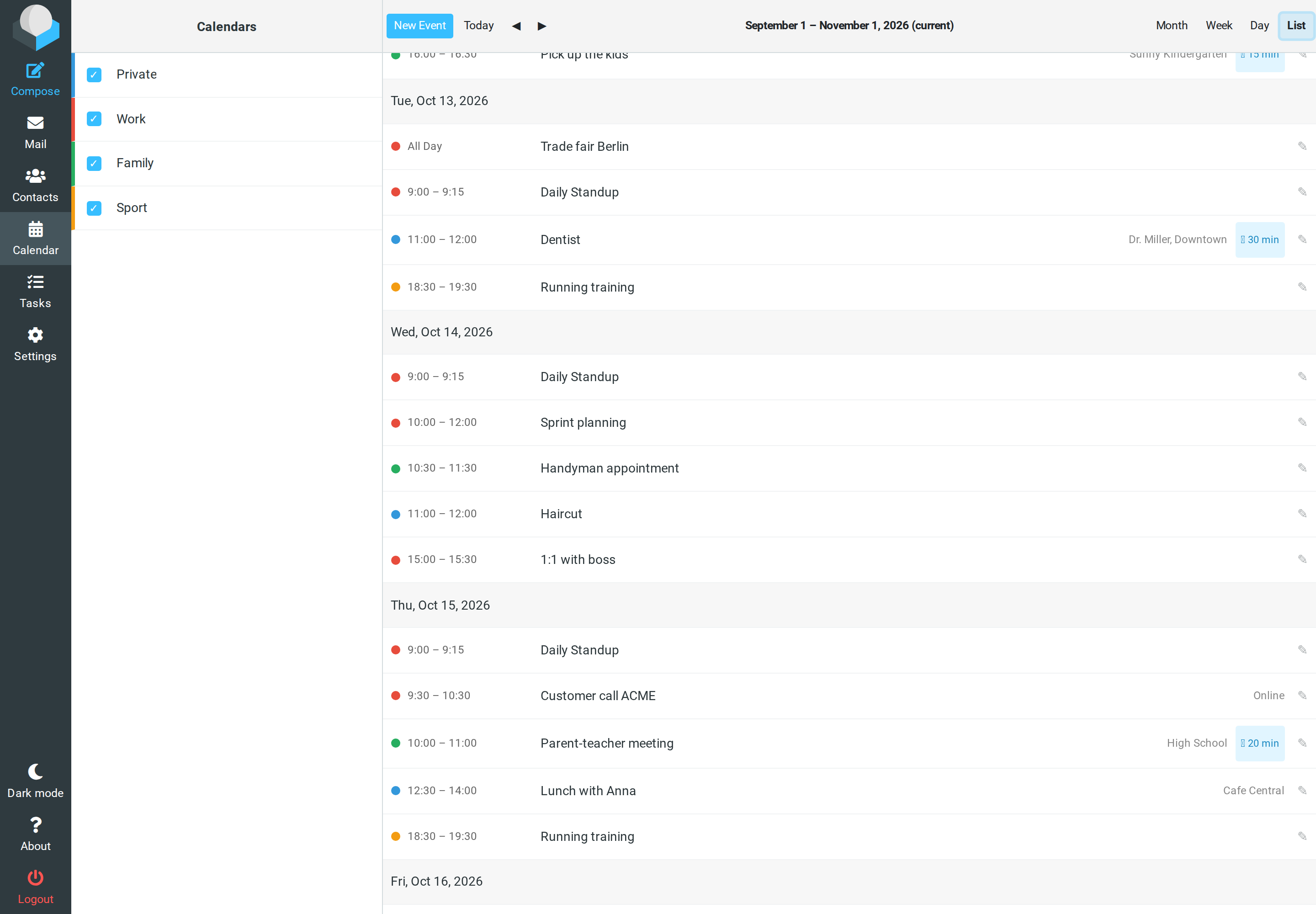Jump to Today
Screen dimensions: 1316x914
click(479, 26)
